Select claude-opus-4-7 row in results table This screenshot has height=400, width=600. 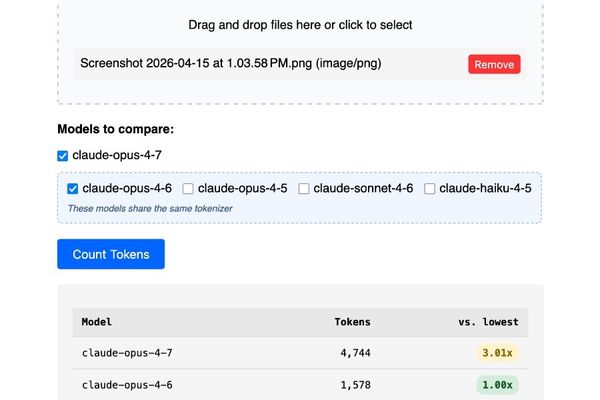[x=300, y=353]
